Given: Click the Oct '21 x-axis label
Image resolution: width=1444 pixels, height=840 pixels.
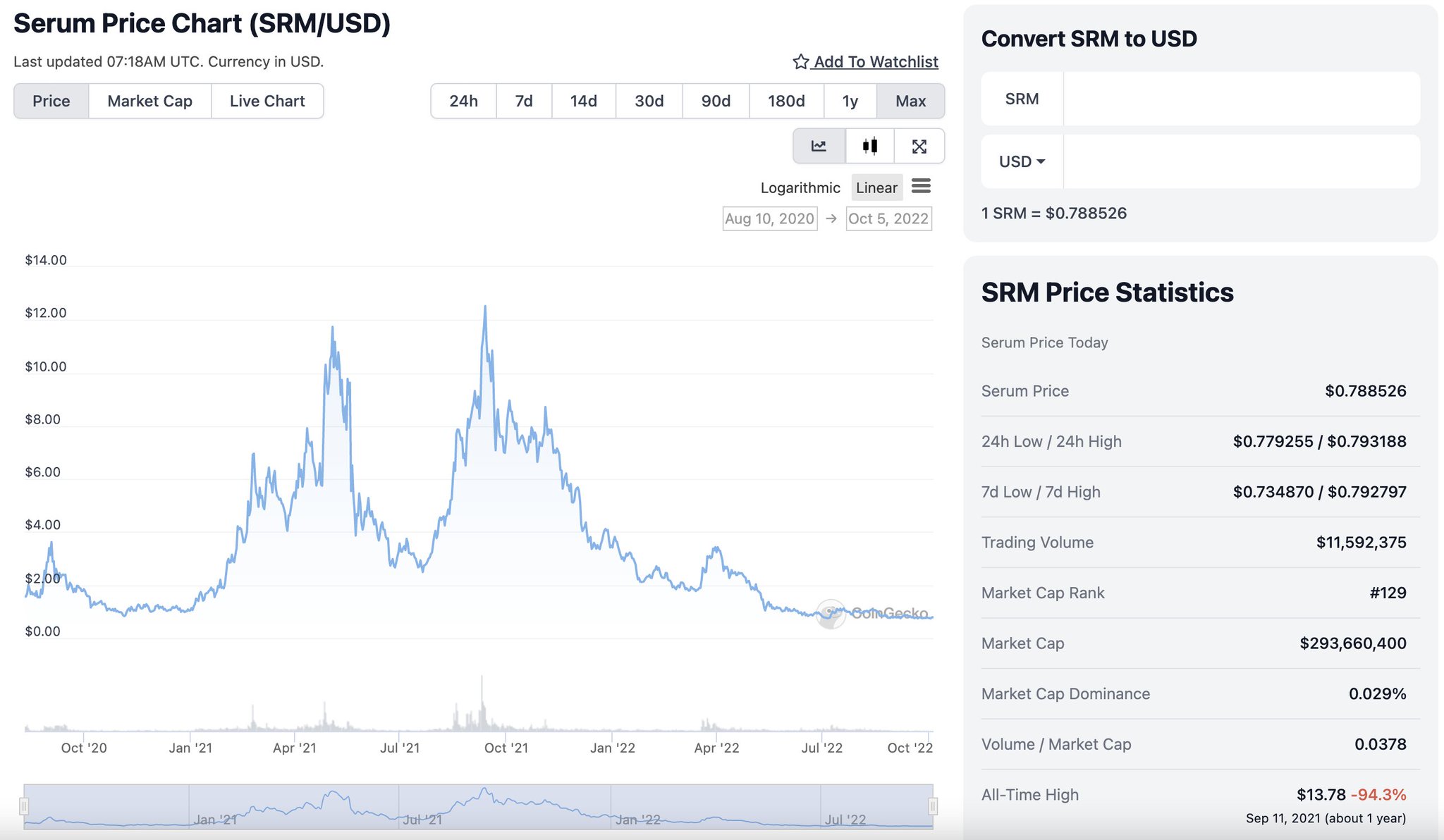Looking at the screenshot, I should (x=506, y=748).
